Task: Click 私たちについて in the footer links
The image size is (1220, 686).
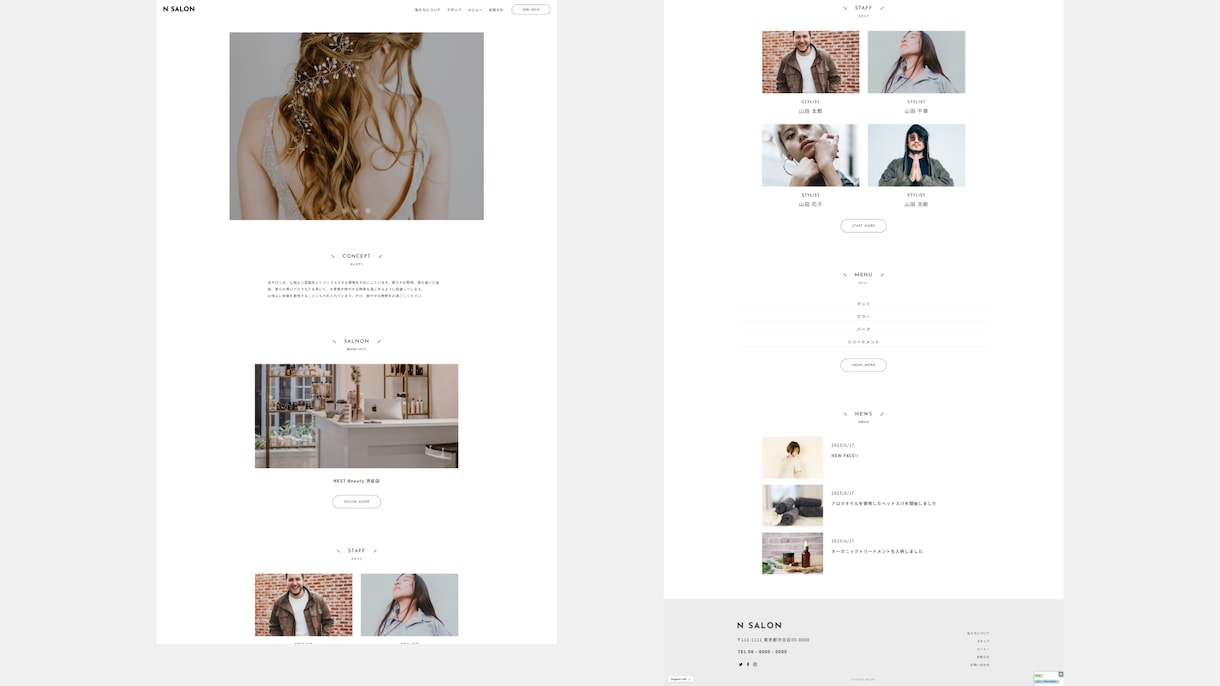Action: [978, 633]
